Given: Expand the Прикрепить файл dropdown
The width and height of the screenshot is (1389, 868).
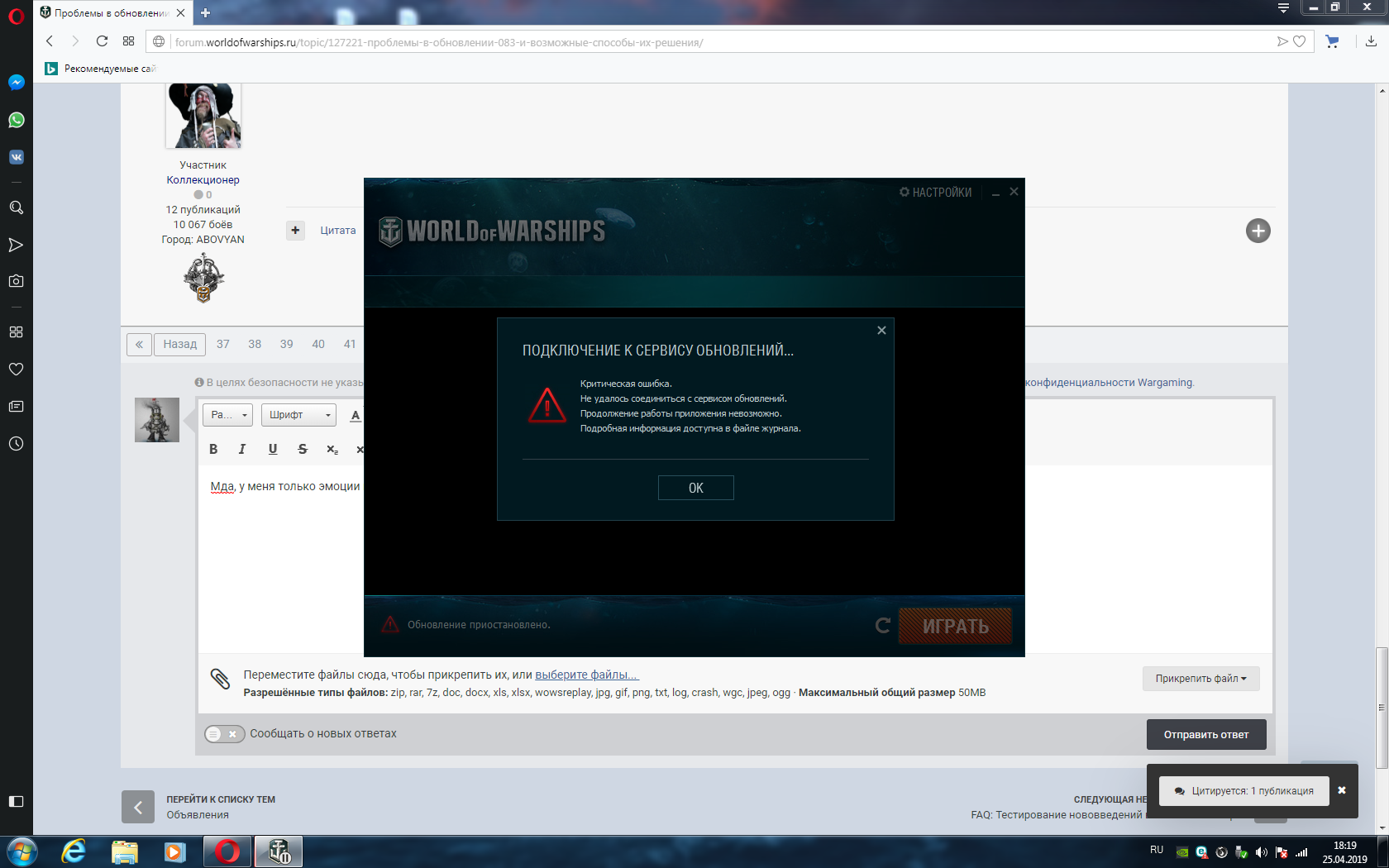Looking at the screenshot, I should coord(1200,679).
